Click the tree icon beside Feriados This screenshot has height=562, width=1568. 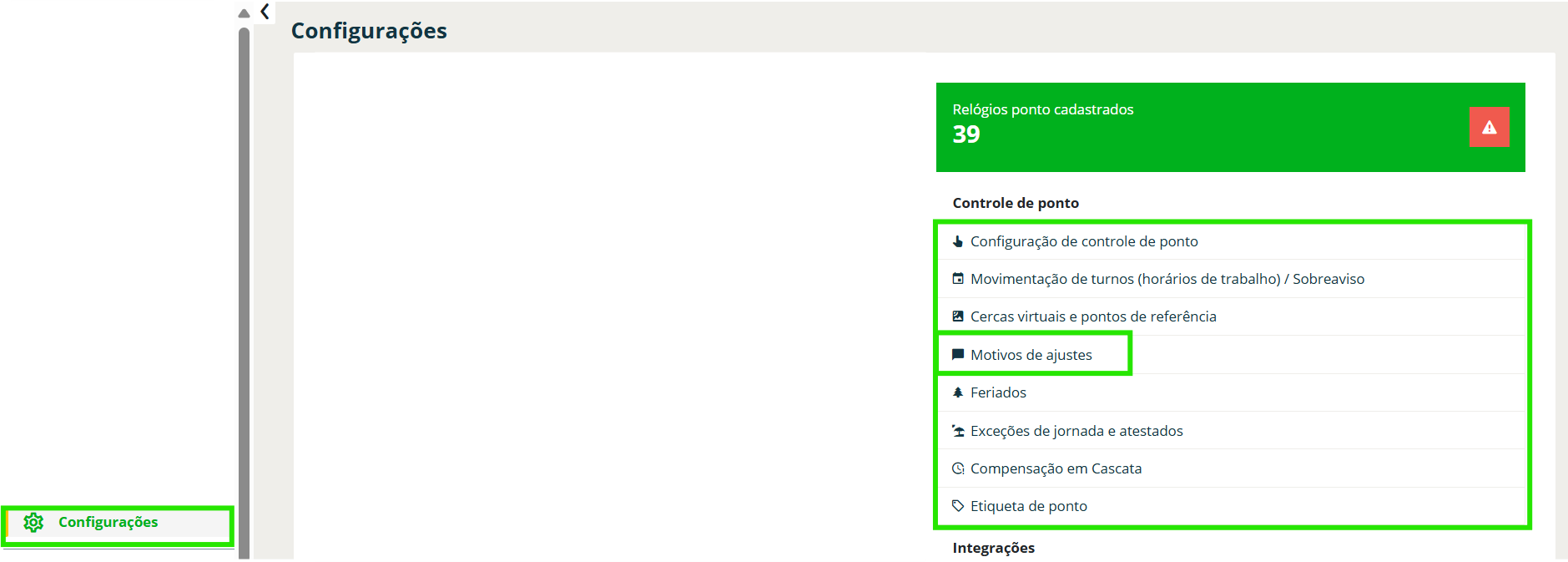pos(958,392)
